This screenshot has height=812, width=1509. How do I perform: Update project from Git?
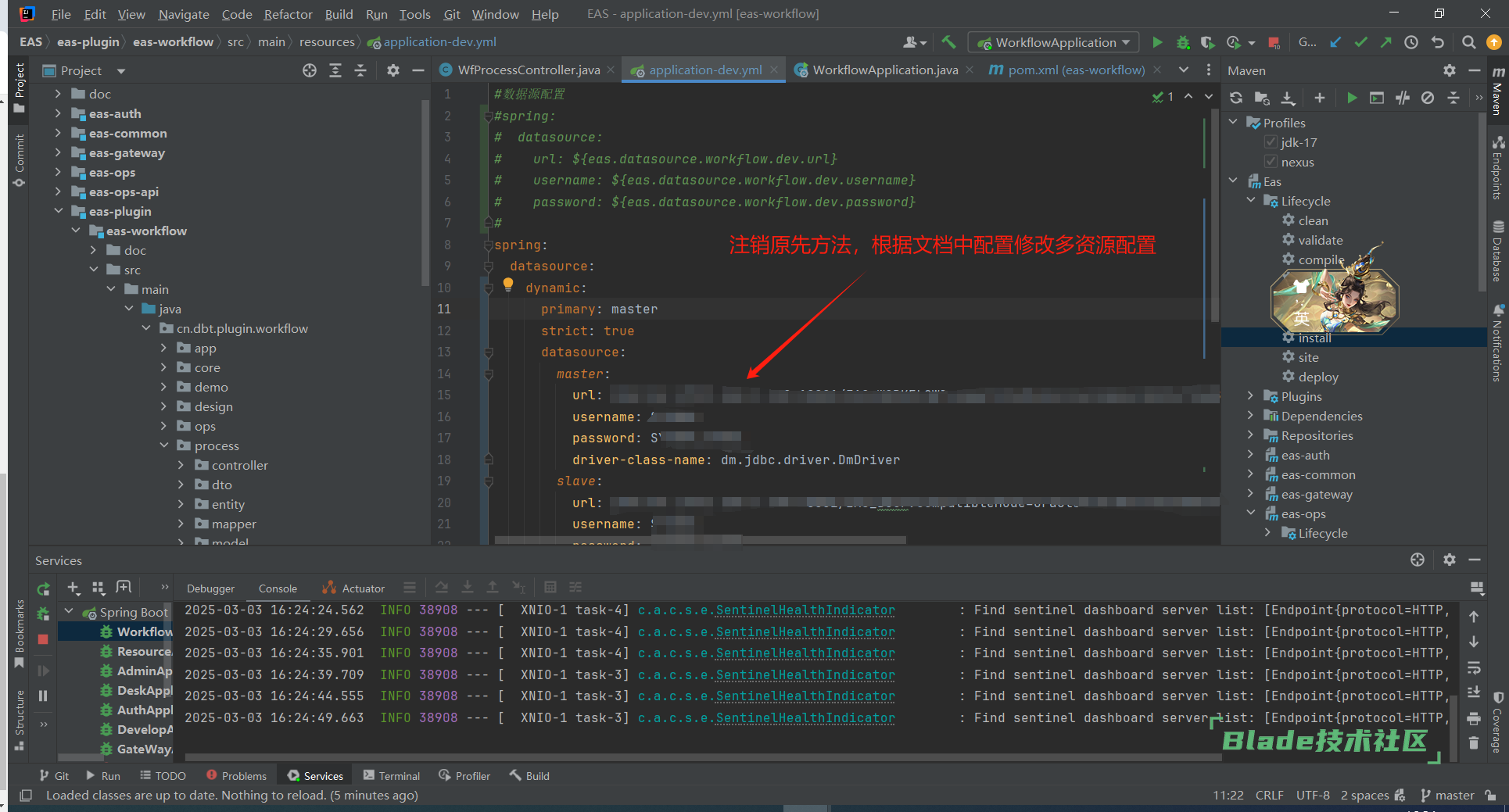(1335, 42)
